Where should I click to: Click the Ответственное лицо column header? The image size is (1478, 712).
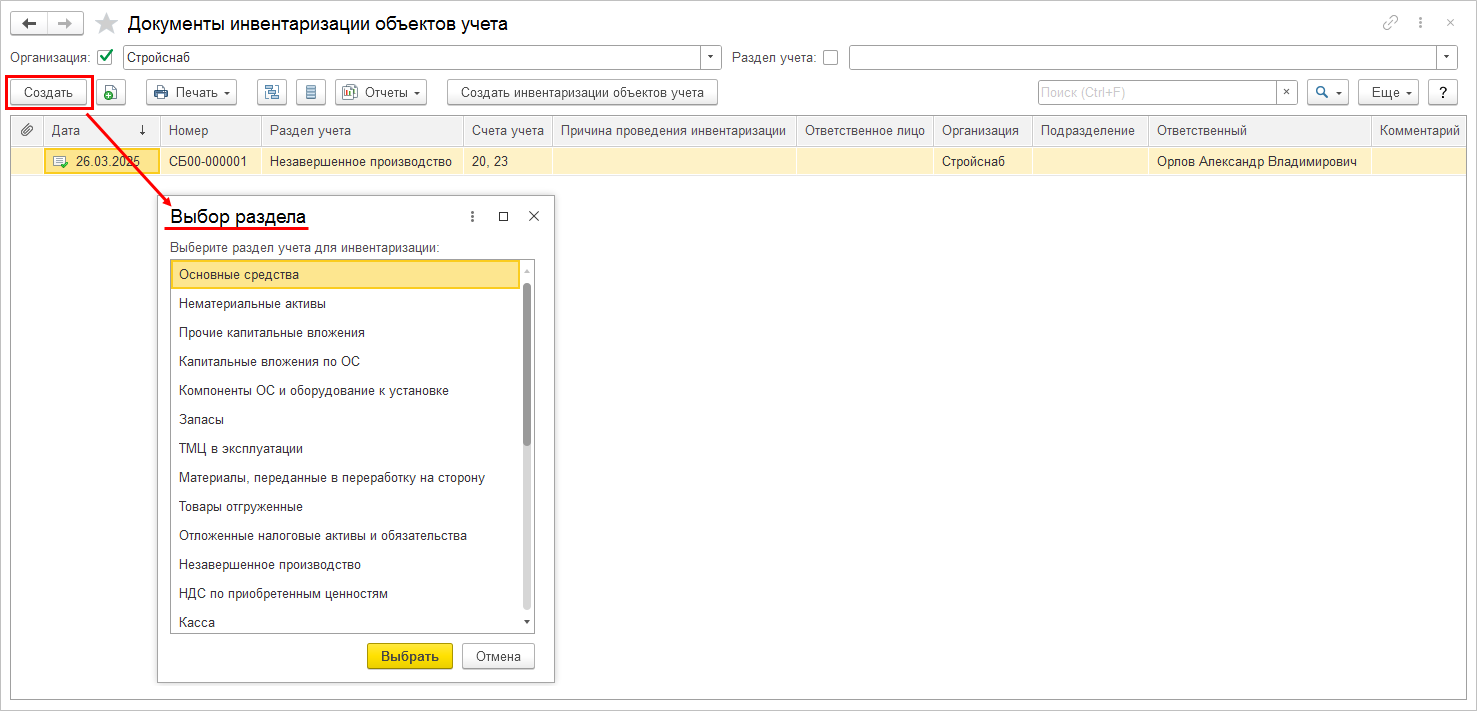[x=865, y=131]
